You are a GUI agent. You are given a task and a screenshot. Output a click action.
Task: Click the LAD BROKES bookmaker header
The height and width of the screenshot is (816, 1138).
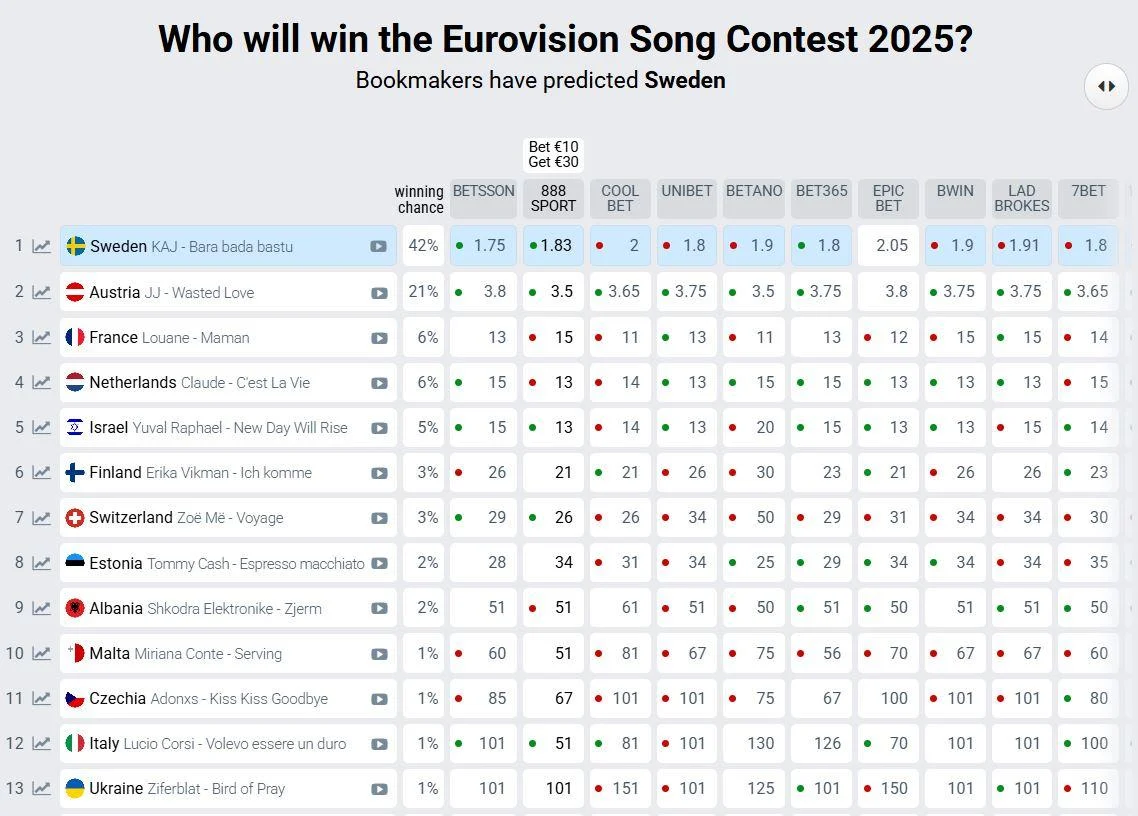(x=1021, y=198)
